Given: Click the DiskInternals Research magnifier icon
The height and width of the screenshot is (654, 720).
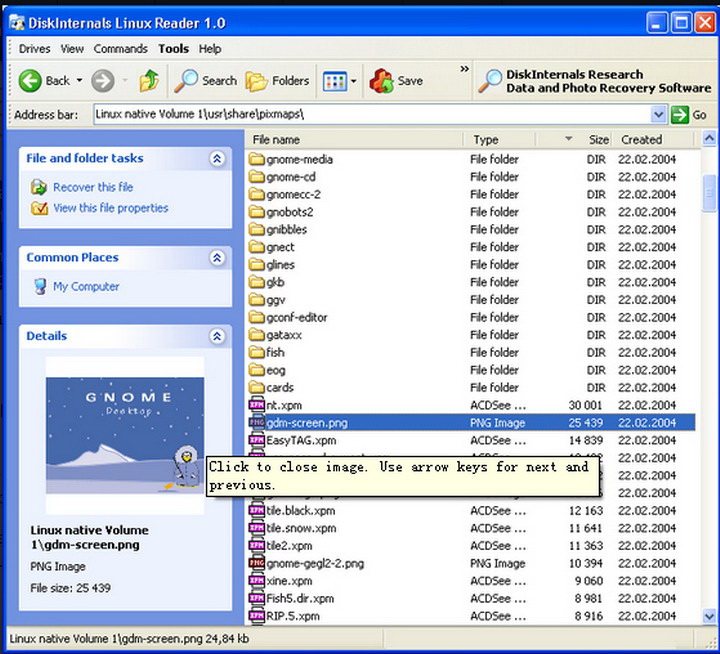Looking at the screenshot, I should click(x=489, y=81).
